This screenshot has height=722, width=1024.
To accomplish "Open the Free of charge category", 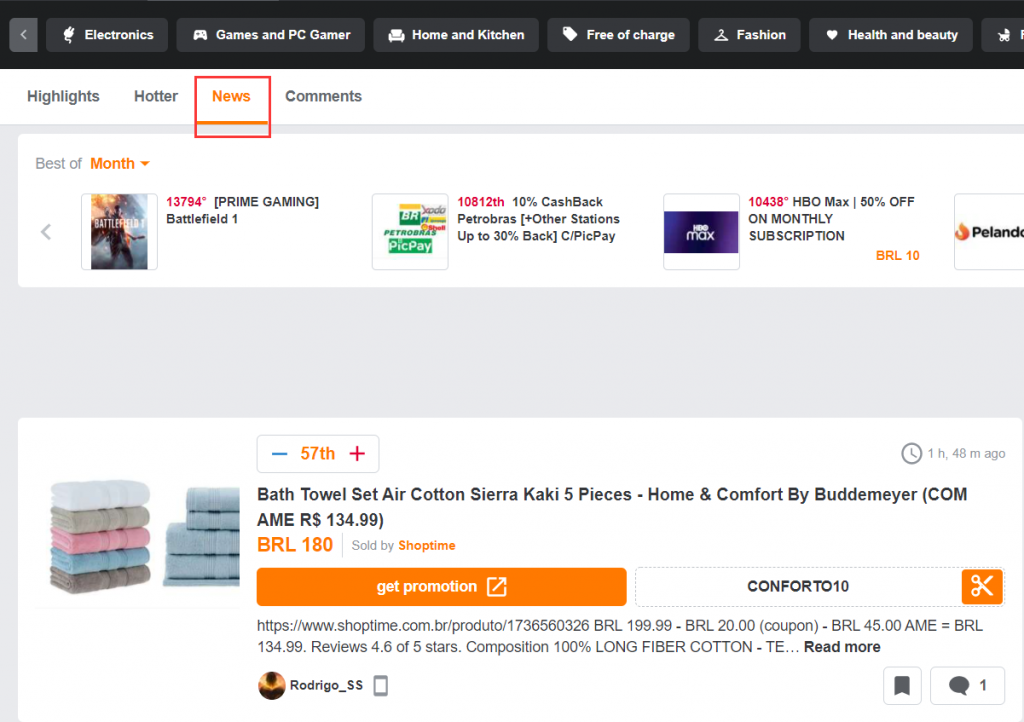I will 618,35.
